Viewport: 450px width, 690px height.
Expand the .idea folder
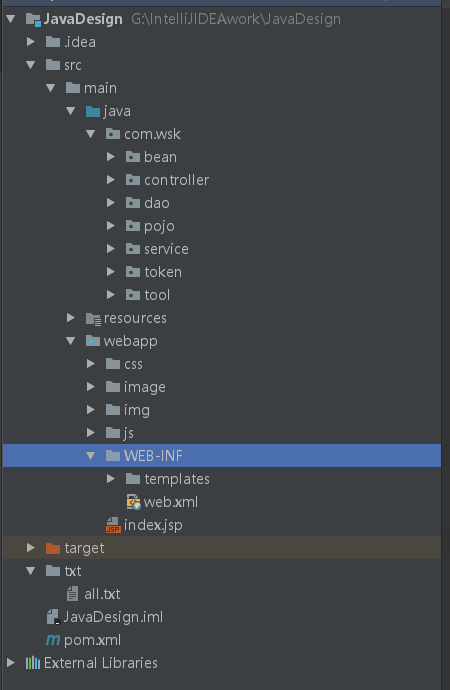30,42
